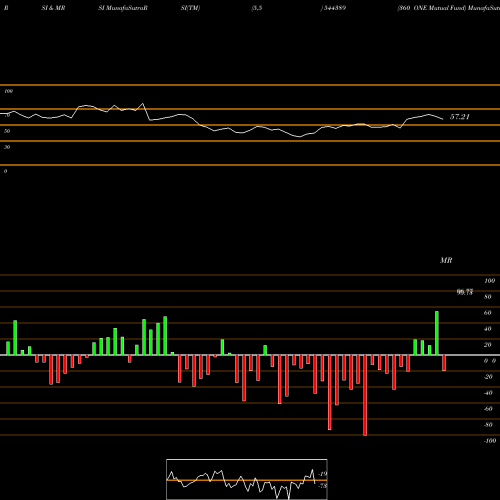The image size is (500, 500).
Task: Click the MR axis label -20
Action: pos(488,377)
